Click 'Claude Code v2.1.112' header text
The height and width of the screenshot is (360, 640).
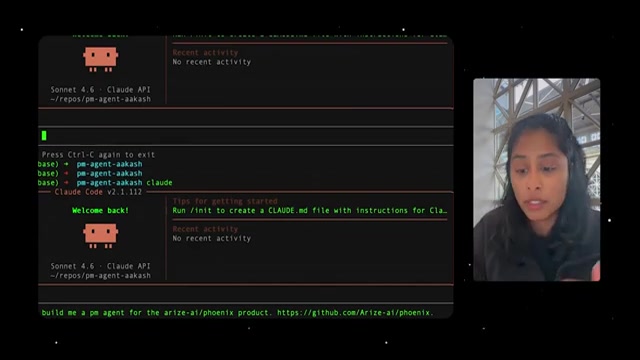click(98, 192)
